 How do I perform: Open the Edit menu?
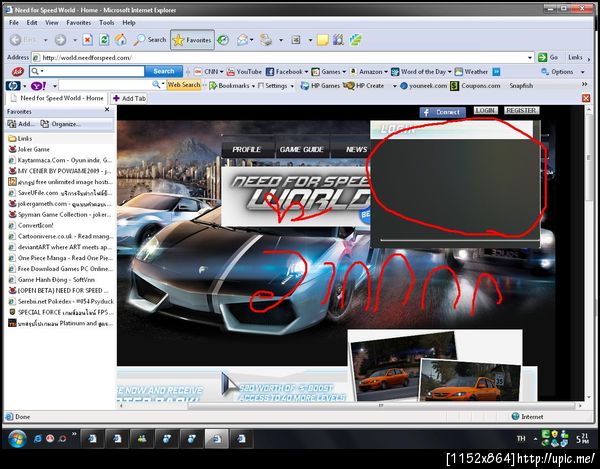(x=32, y=23)
